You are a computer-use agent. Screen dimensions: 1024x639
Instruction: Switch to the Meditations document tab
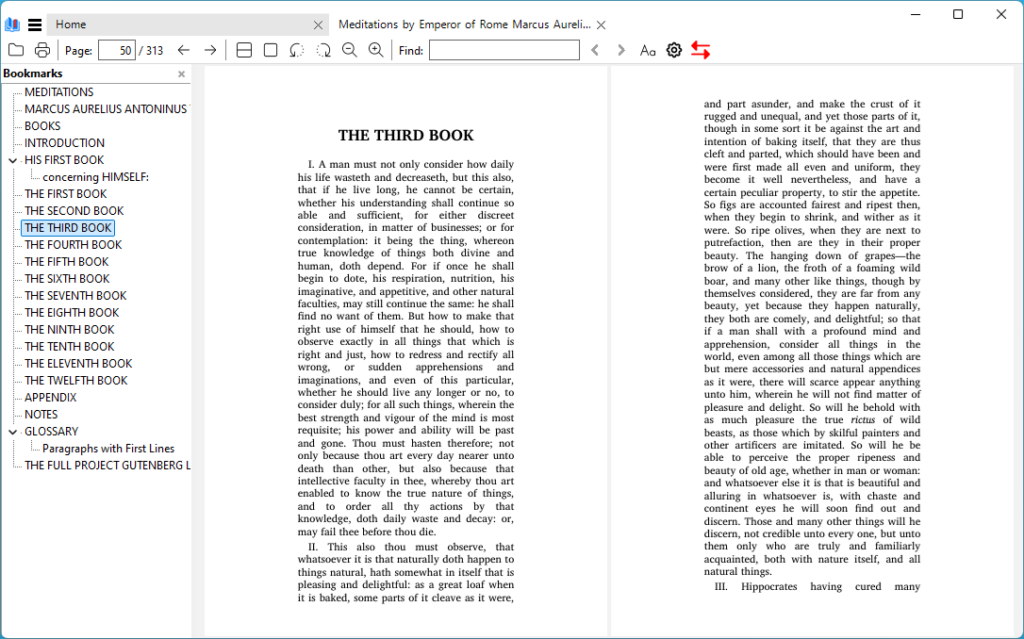point(471,25)
